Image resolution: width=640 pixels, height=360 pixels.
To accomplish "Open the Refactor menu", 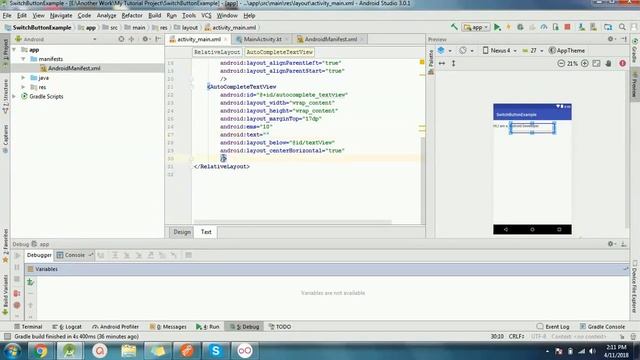I will pyautogui.click(x=132, y=16).
